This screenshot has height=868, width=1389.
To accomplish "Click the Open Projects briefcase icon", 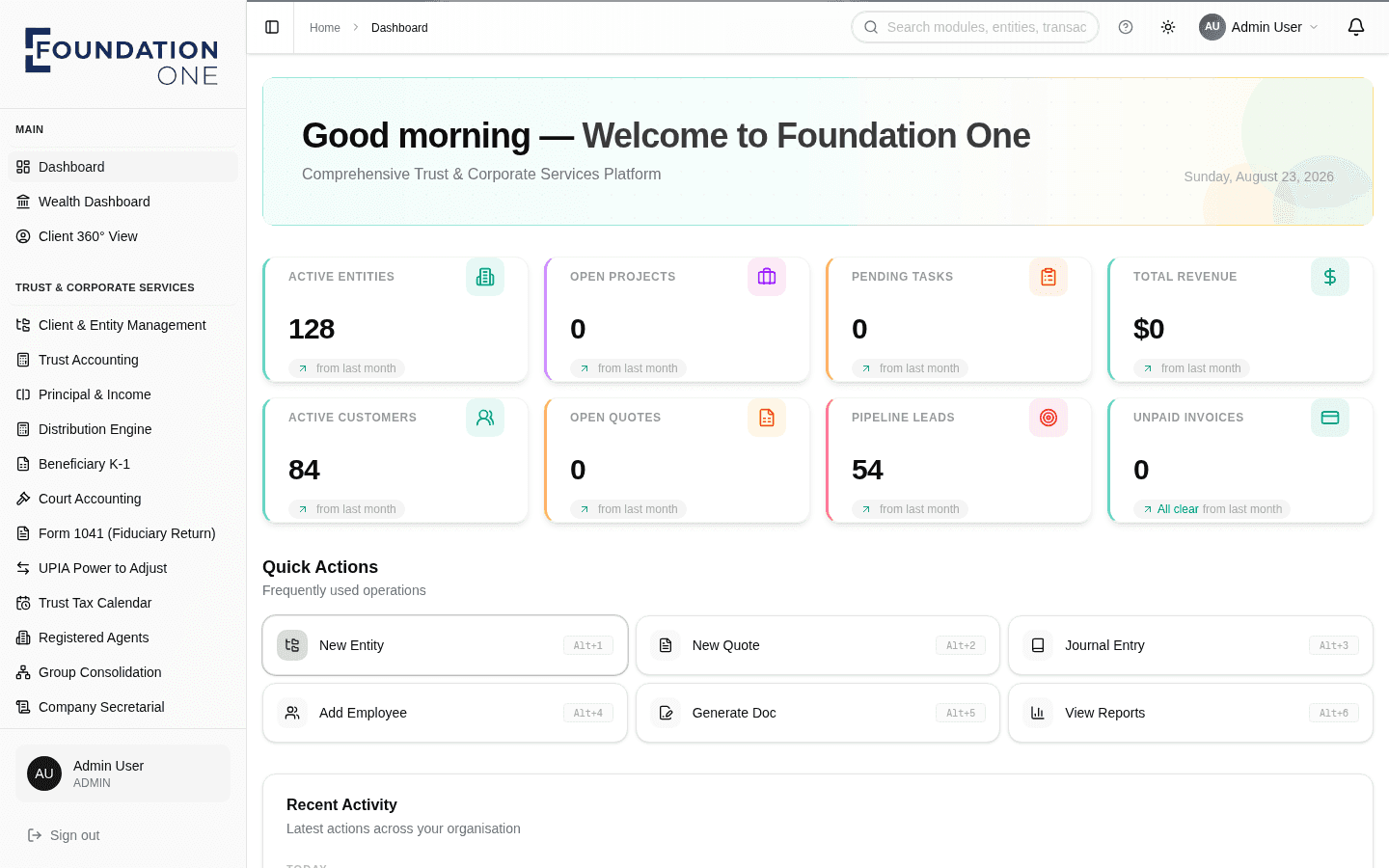I will click(767, 277).
